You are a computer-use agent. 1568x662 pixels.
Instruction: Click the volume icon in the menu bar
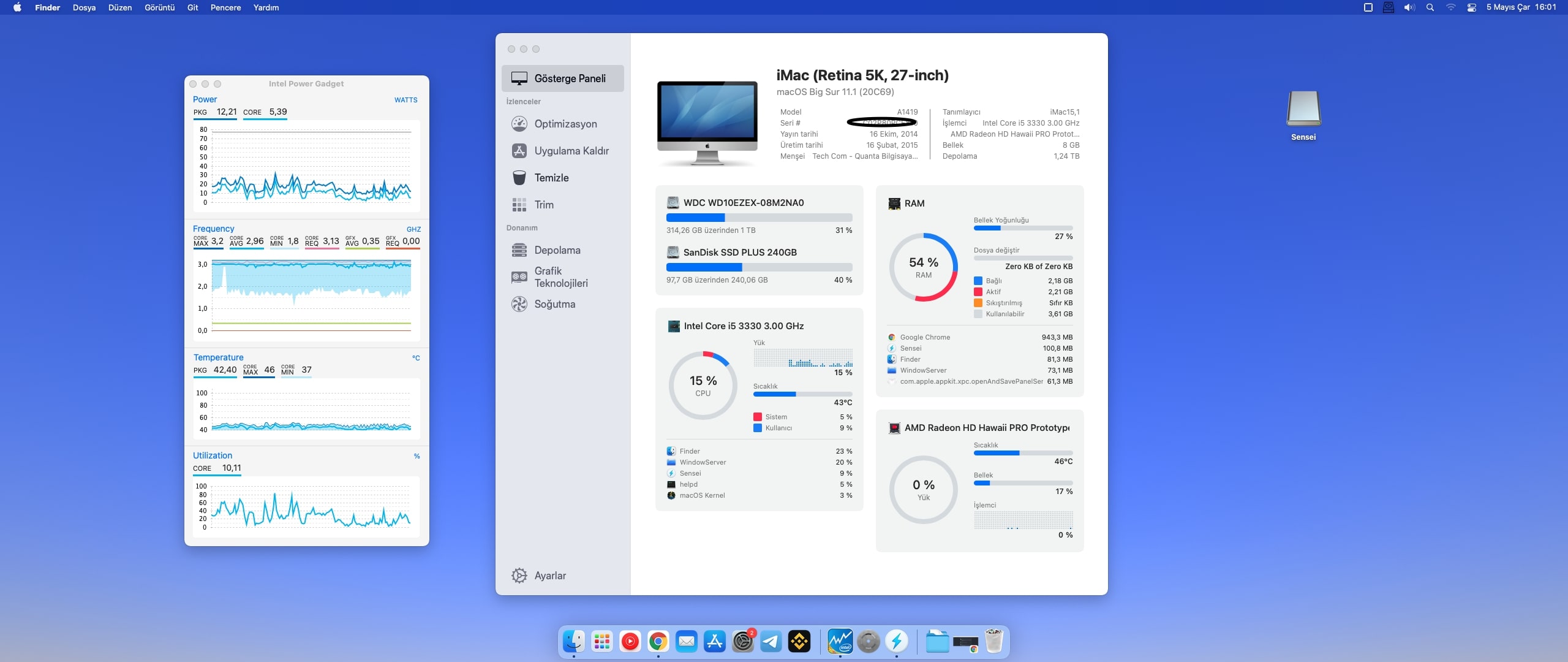point(1409,7)
